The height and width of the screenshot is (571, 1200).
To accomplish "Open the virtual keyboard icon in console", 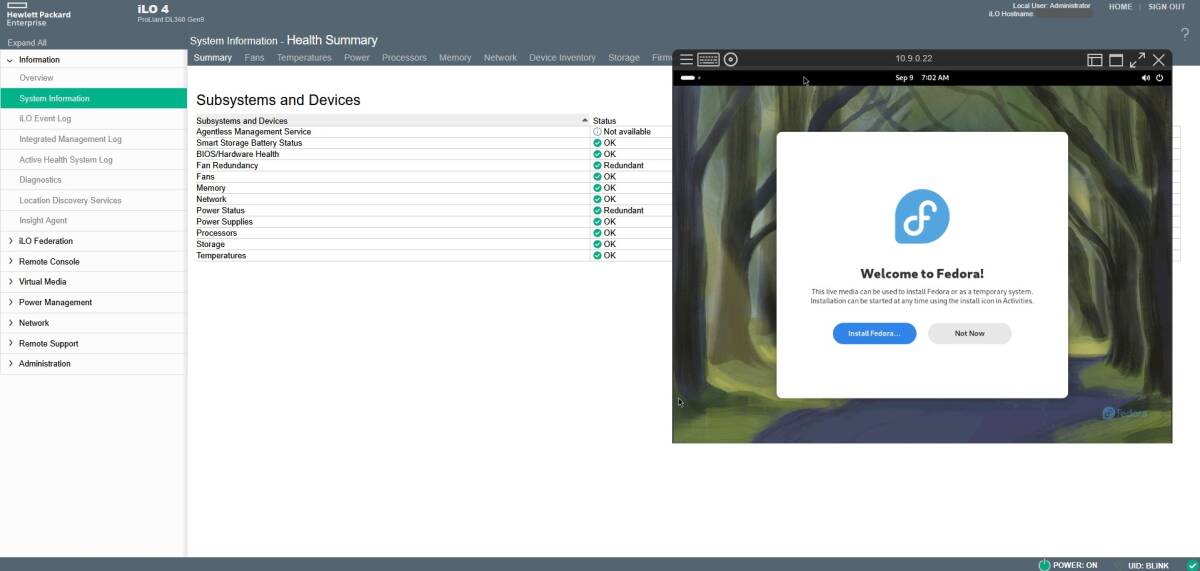I will 708,59.
